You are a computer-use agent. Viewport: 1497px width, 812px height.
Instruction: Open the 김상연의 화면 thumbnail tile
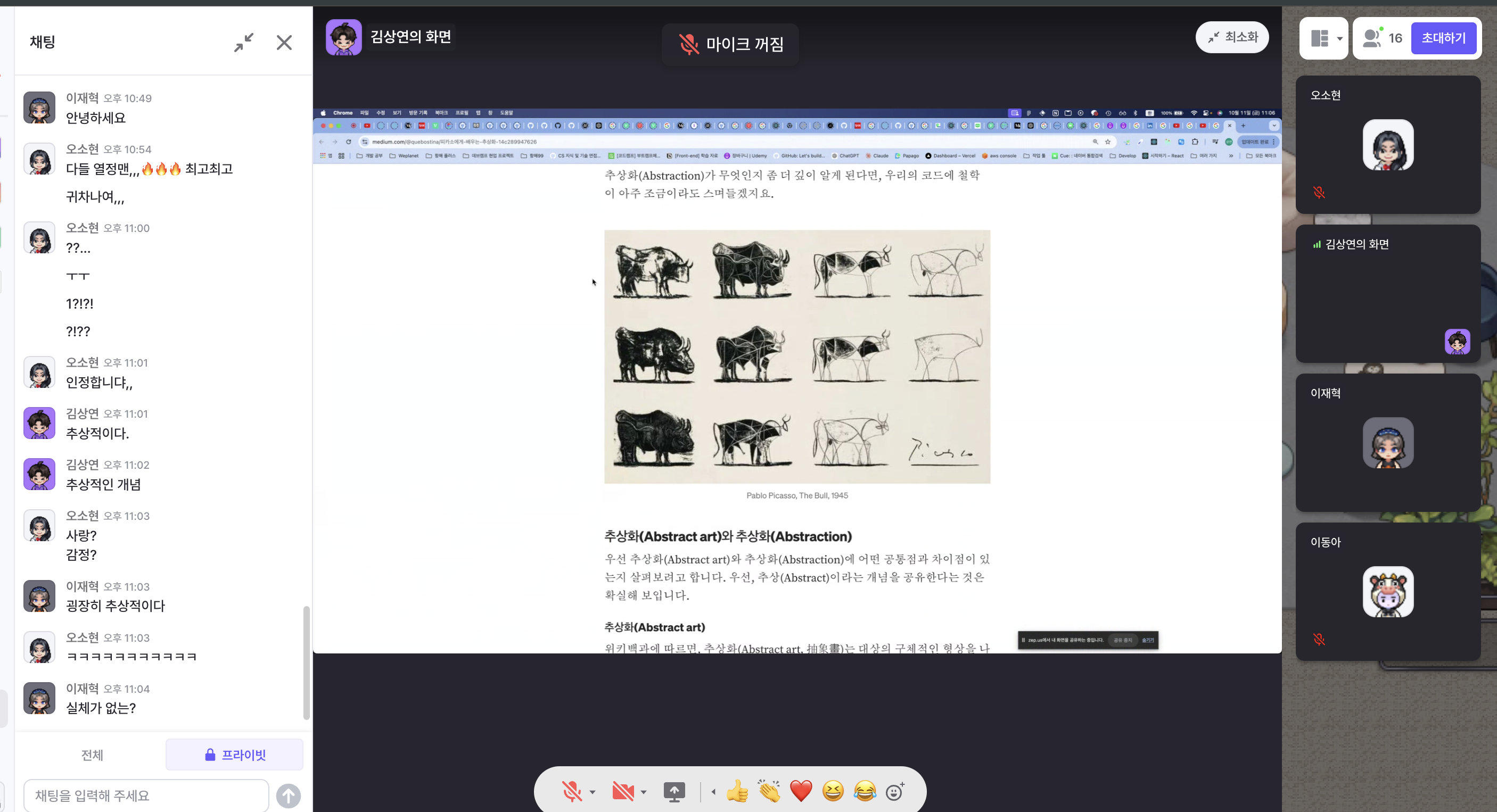point(1388,294)
